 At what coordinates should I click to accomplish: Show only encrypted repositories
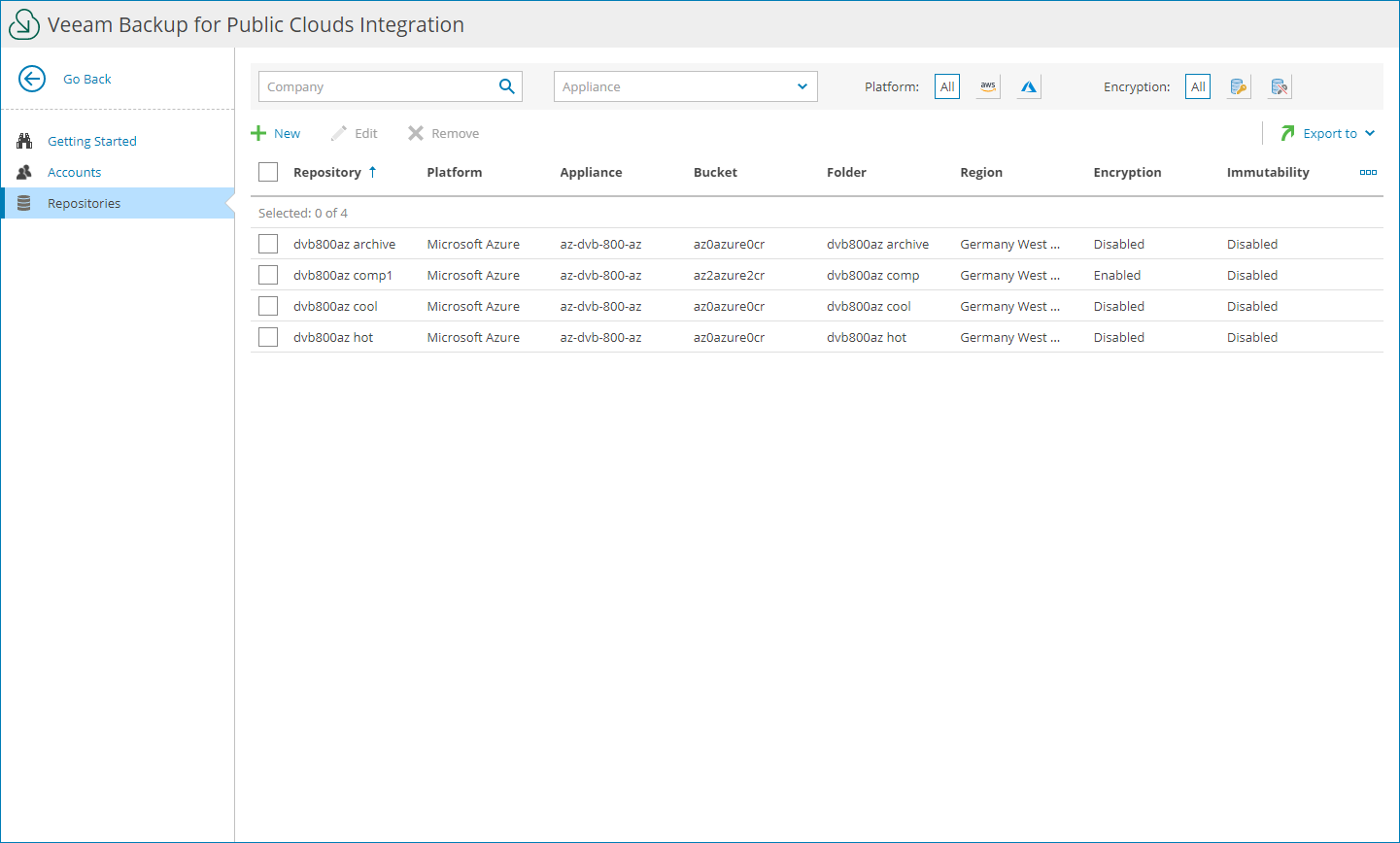tap(1238, 85)
